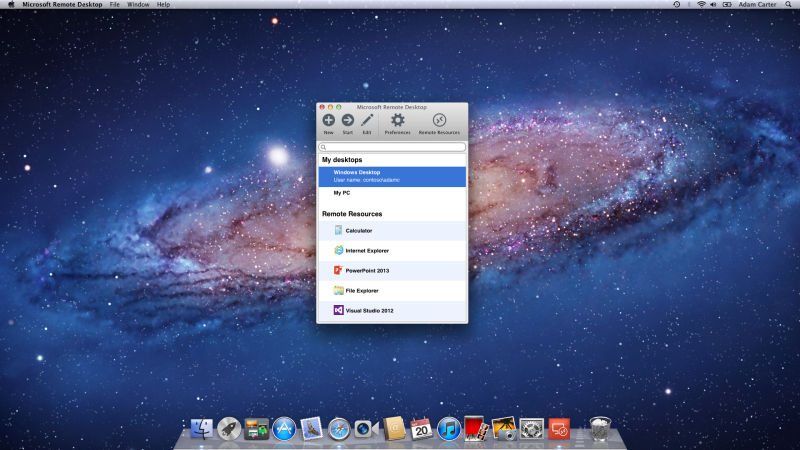
Task: Click Microsoft Remote Desktop Dock icon
Action: 559,429
